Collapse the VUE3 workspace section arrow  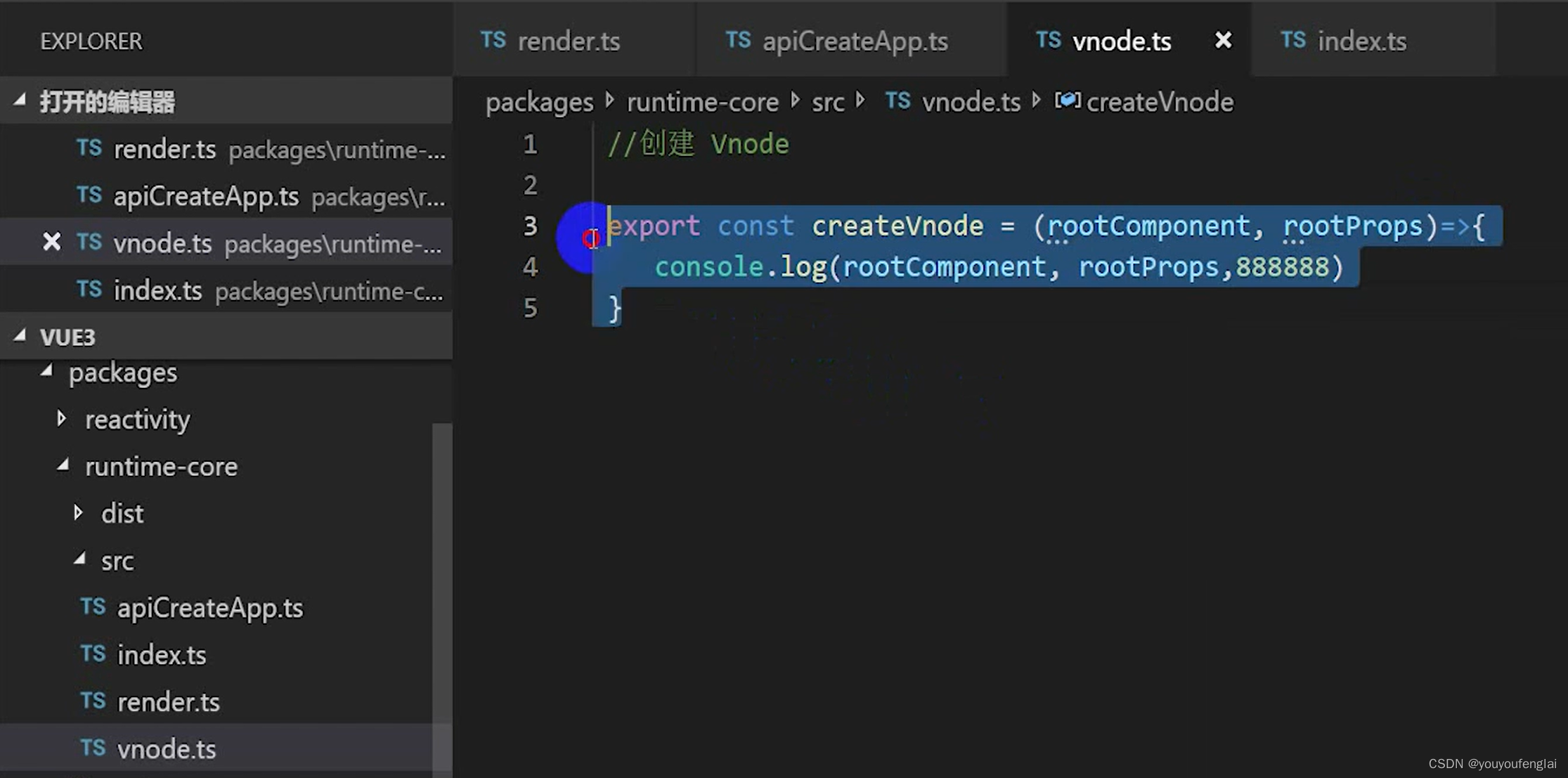click(x=20, y=336)
